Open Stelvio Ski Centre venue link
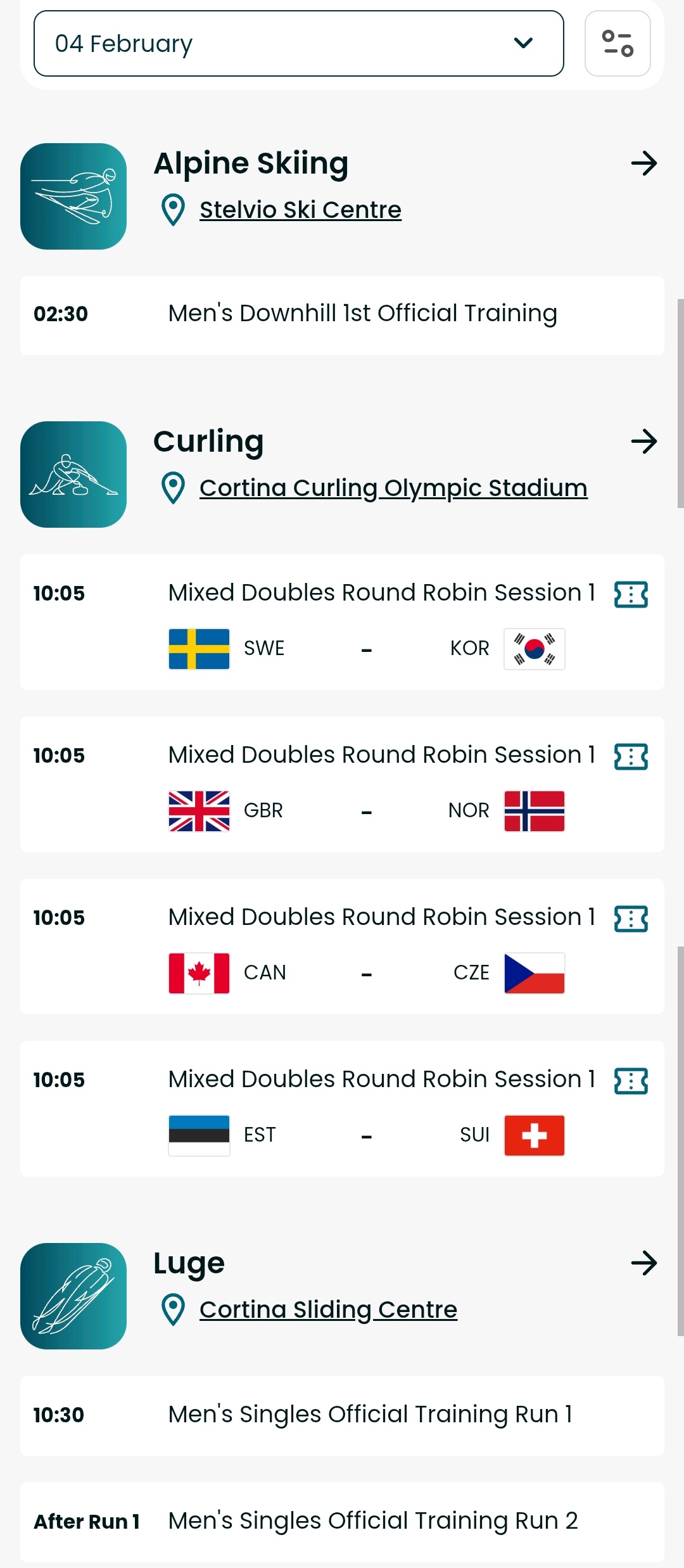This screenshot has width=684, height=1568. pyautogui.click(x=300, y=210)
